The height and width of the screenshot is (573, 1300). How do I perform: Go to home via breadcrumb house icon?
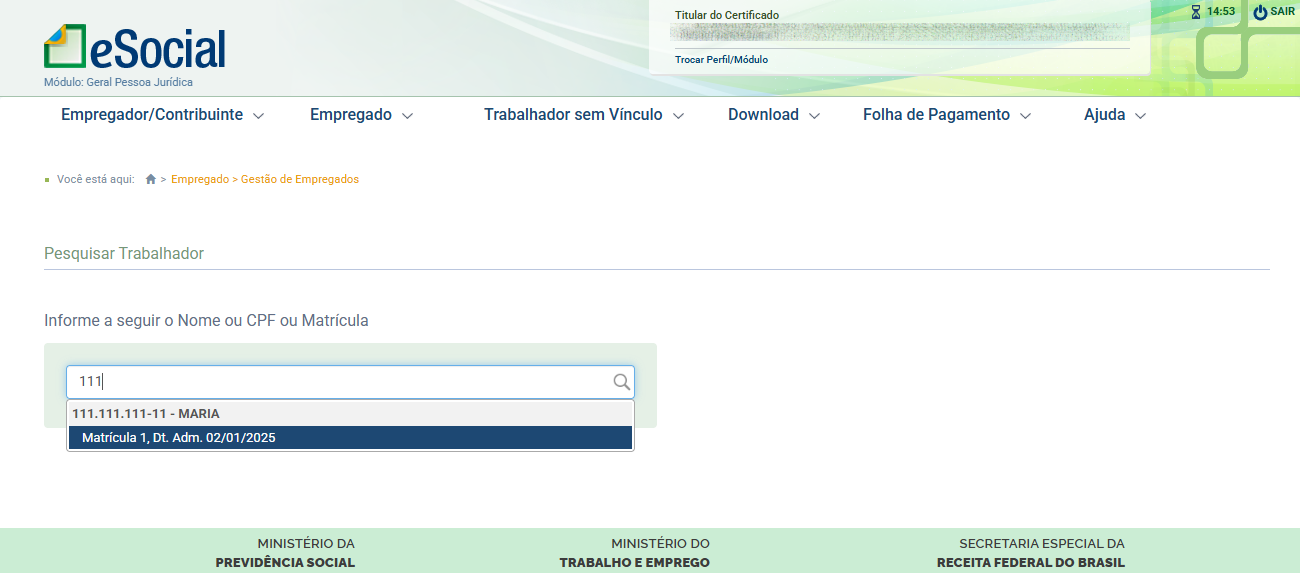point(151,180)
